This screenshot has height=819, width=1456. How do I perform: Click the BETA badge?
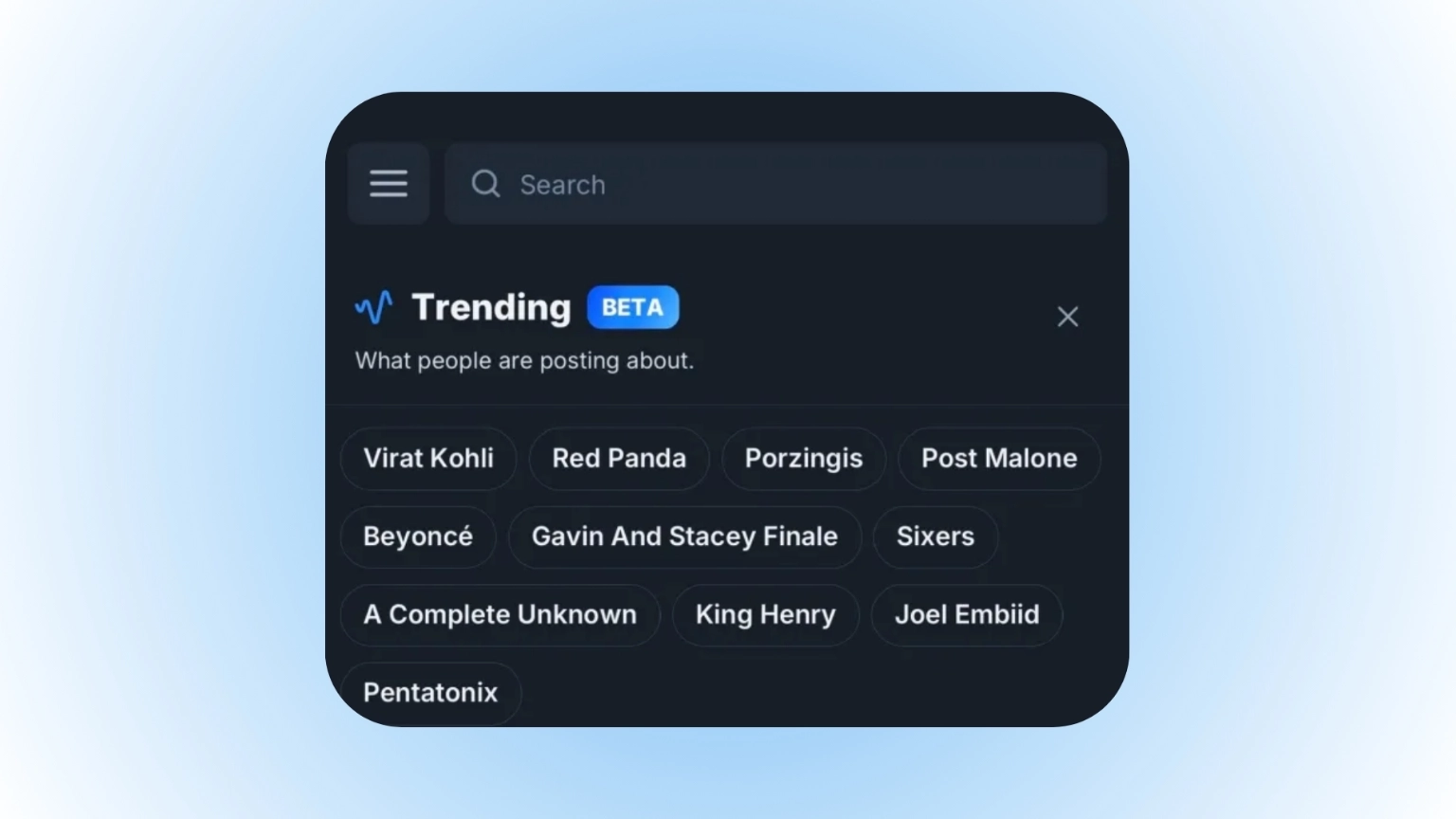[632, 307]
